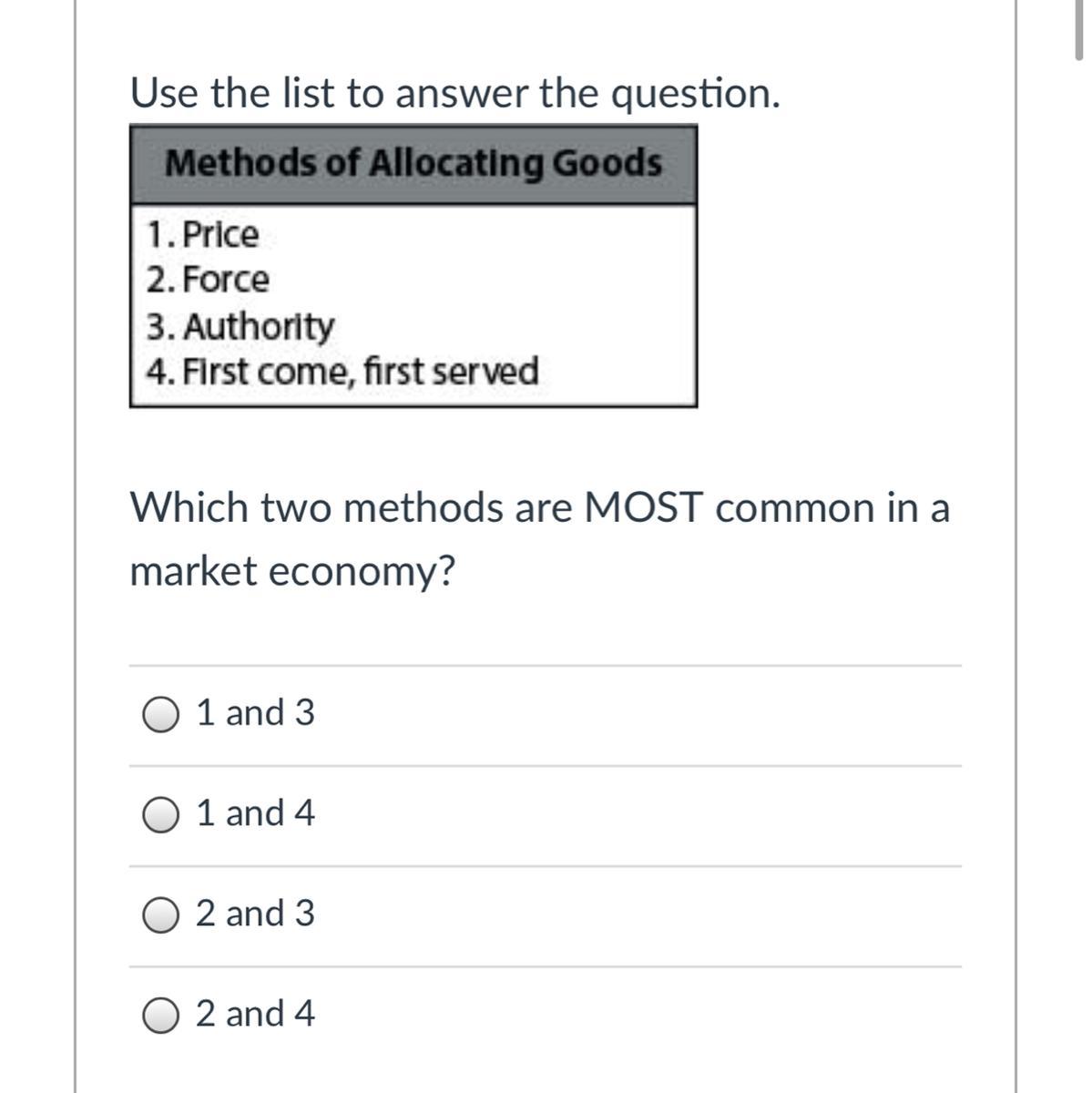Click the "Methods of Allocating Goods" table header
1092x1093 pixels.
(x=413, y=164)
